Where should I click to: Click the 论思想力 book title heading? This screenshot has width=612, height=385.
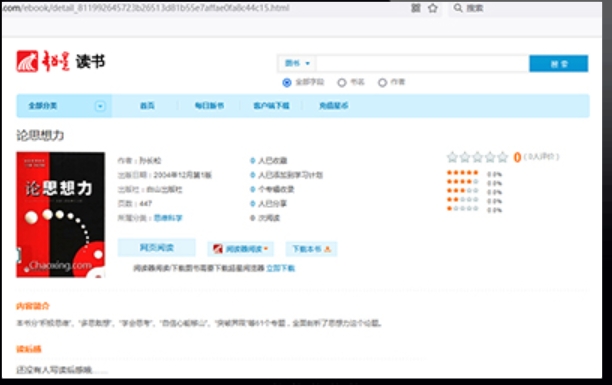click(40, 135)
